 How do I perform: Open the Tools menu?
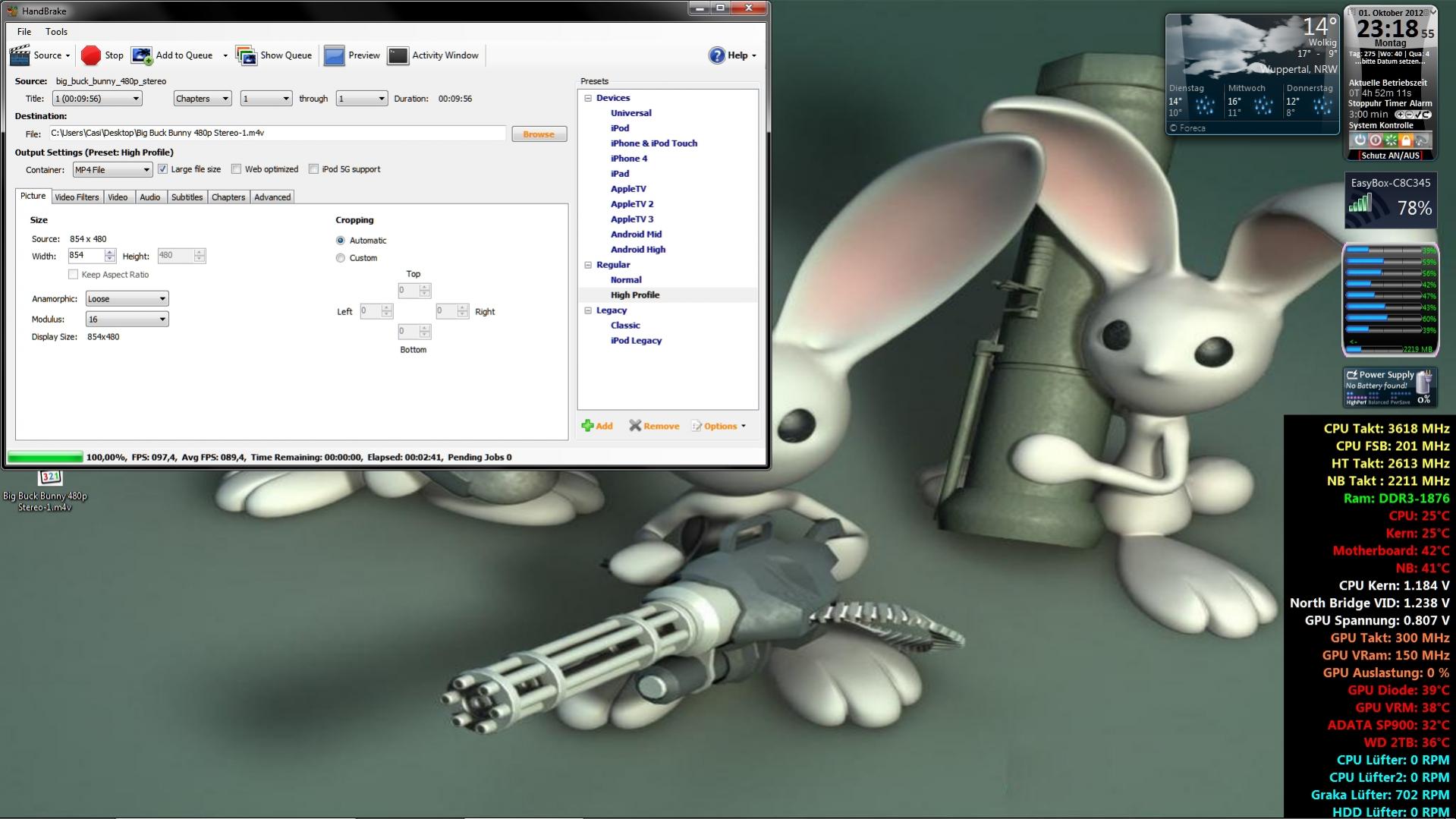57,32
